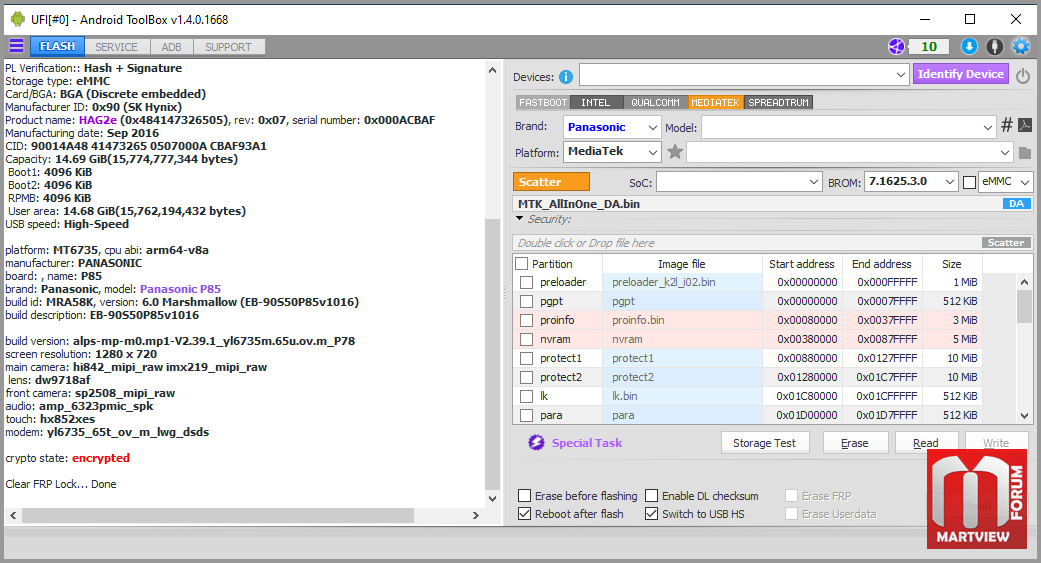The height and width of the screenshot is (563, 1041).
Task: Click the power icon beside Identify Device
Action: tap(1022, 76)
